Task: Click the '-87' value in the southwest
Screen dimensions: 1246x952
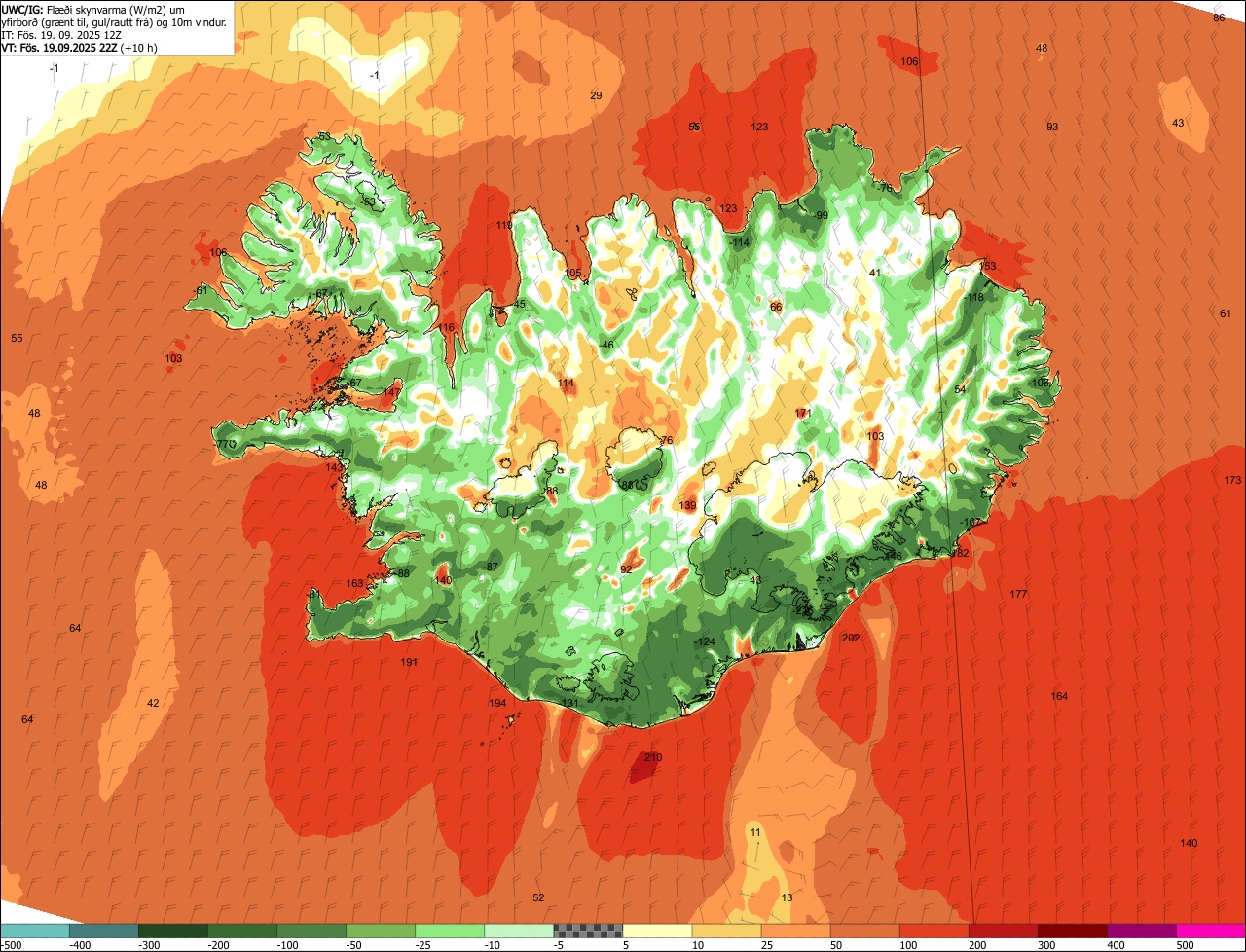Action: (491, 567)
